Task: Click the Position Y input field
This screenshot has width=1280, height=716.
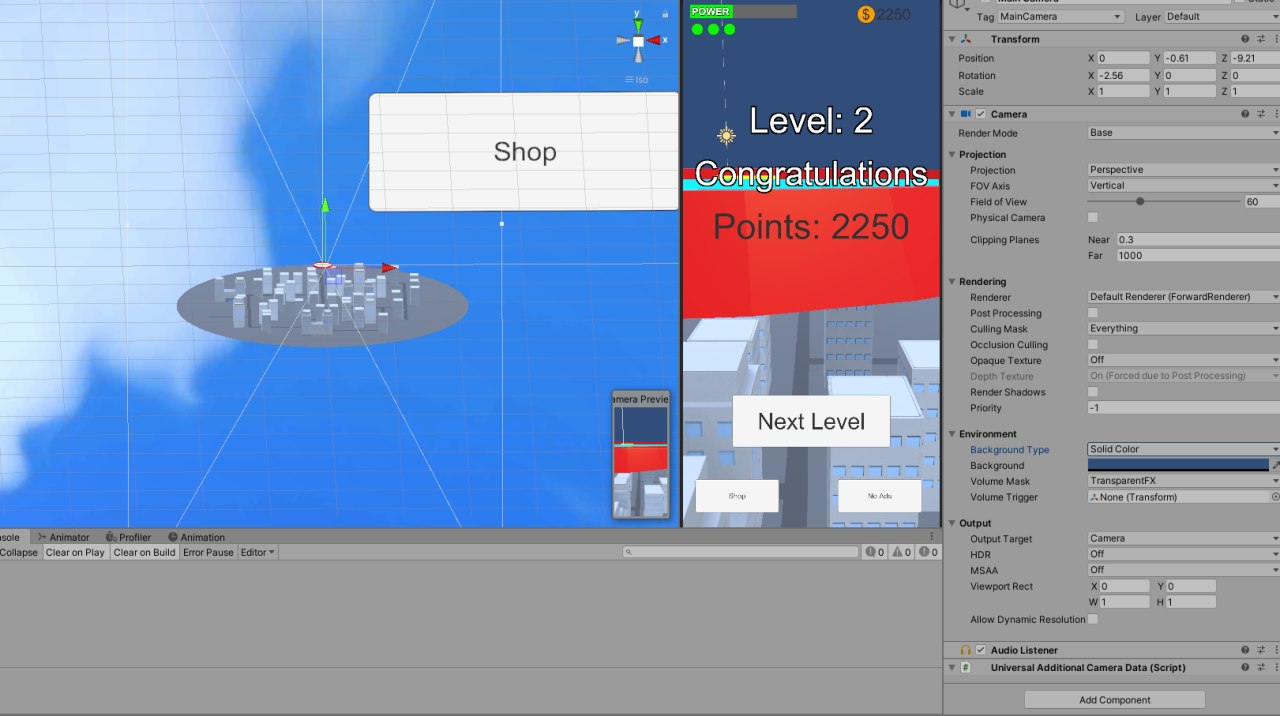Action: [x=1189, y=58]
